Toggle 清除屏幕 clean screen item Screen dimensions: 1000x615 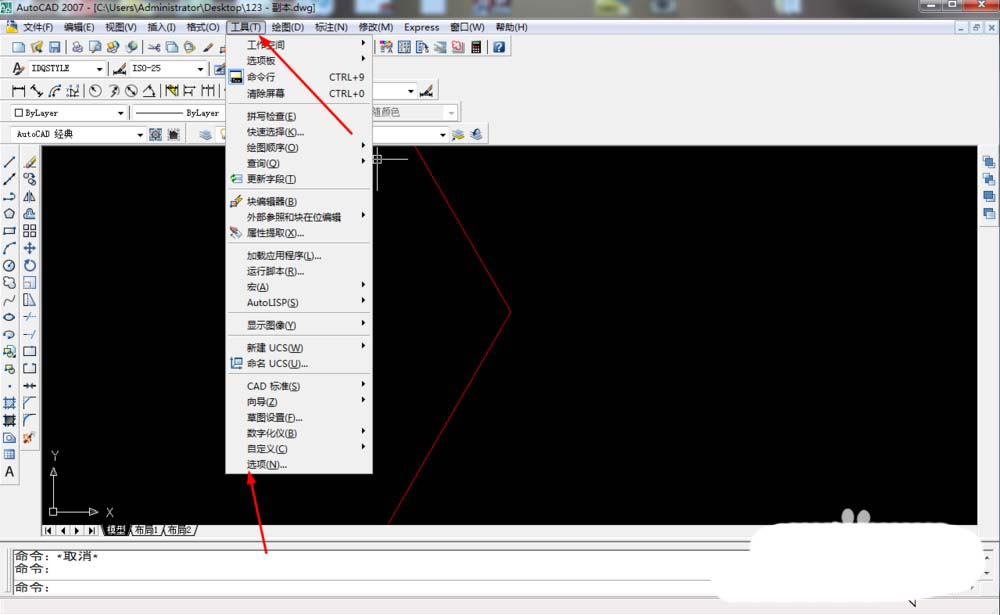[299, 94]
